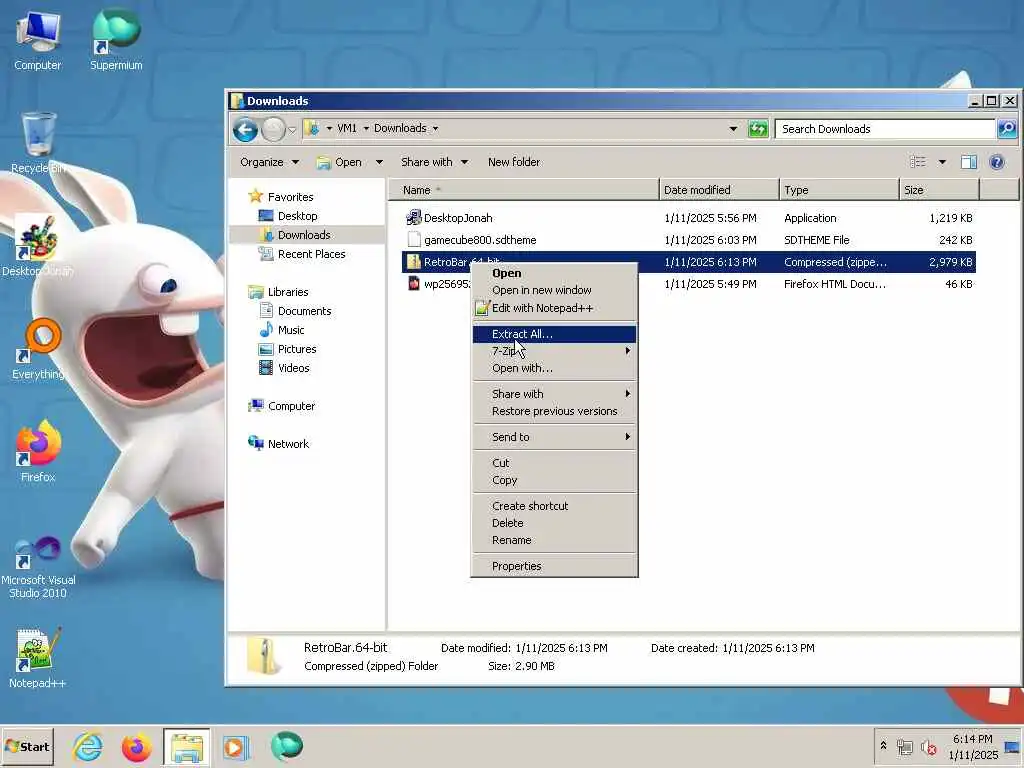The height and width of the screenshot is (768, 1024).
Task: Select the Notepad++ desktop shortcut
Action: pos(37,658)
